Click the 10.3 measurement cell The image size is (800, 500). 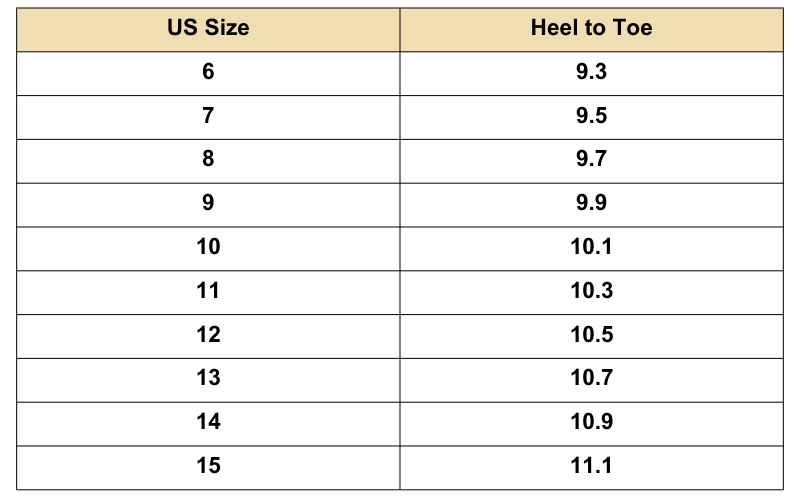[x=591, y=291]
